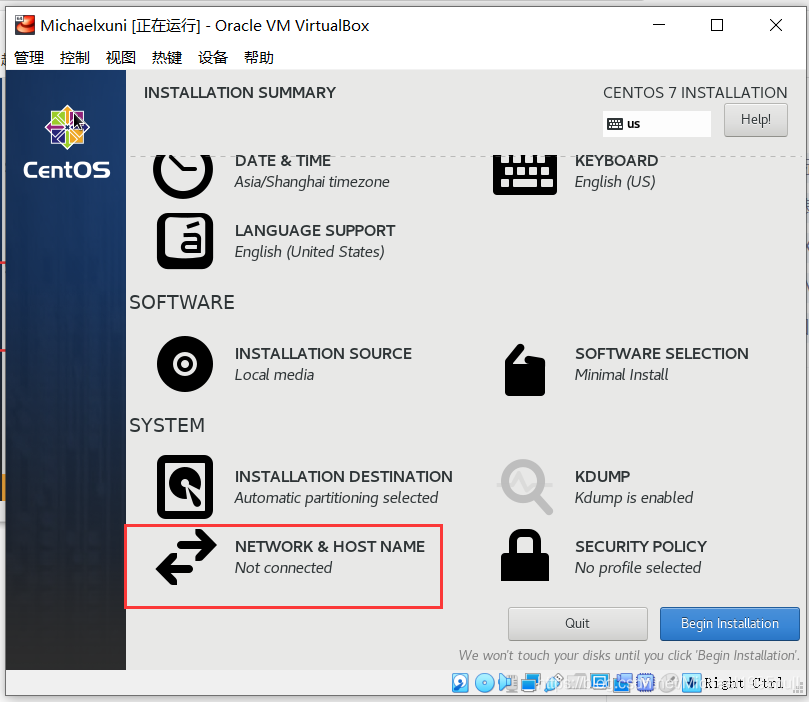This screenshot has width=809, height=702.
Task: Click the VirtualBox keyboard capture status icon
Action: point(691,683)
